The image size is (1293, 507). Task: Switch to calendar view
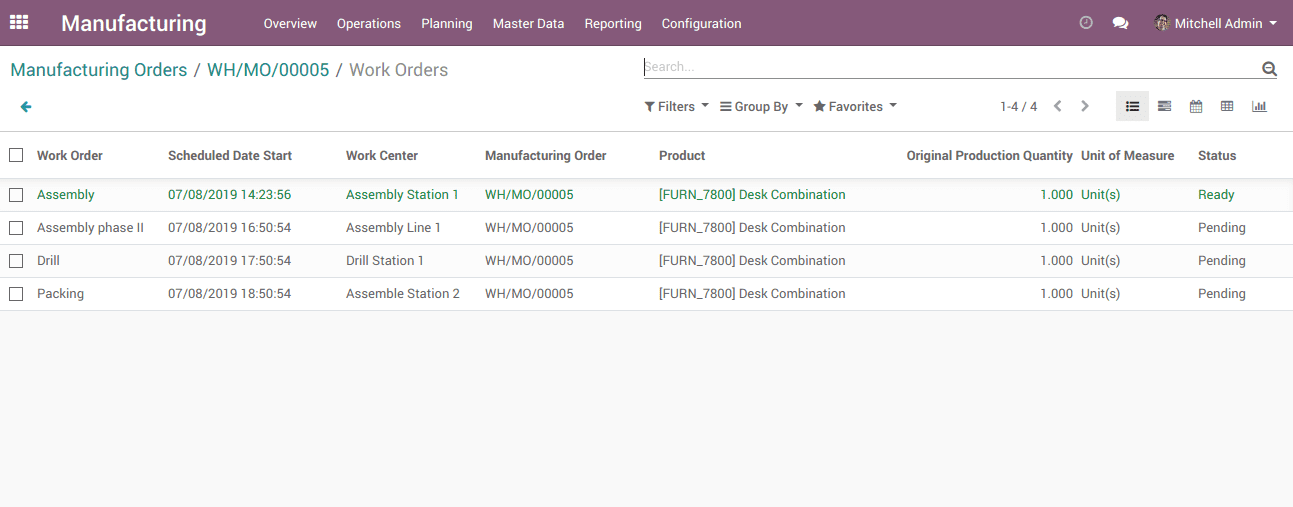coord(1195,106)
